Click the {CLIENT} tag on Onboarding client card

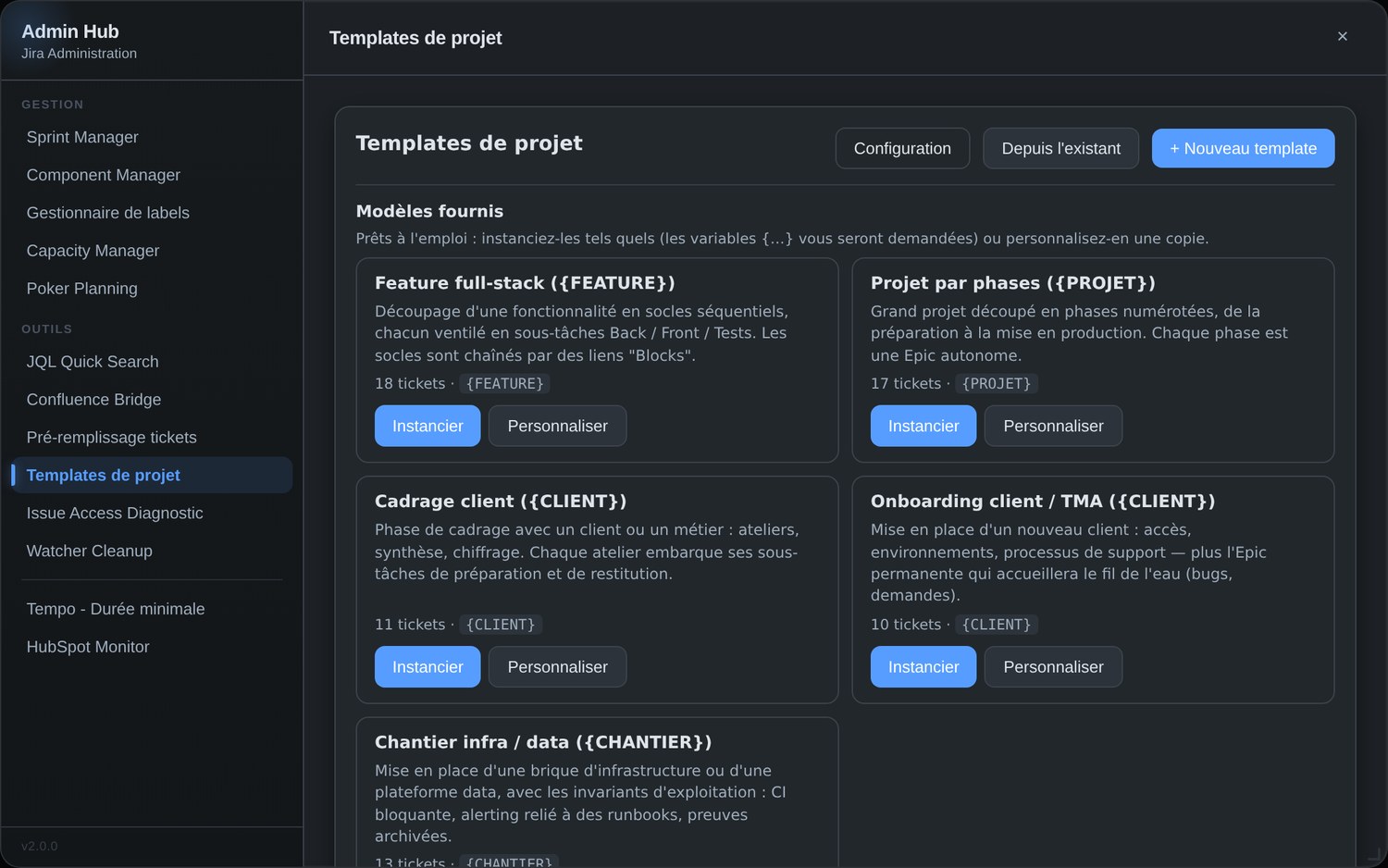pyautogui.click(x=997, y=625)
